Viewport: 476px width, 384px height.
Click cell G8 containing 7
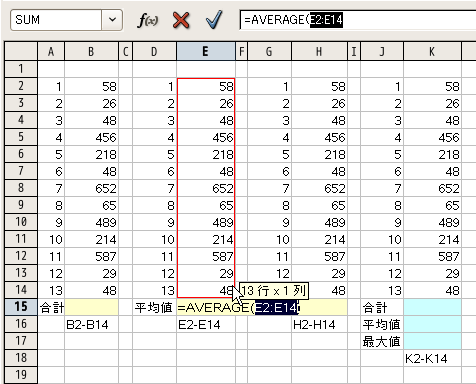pos(269,188)
